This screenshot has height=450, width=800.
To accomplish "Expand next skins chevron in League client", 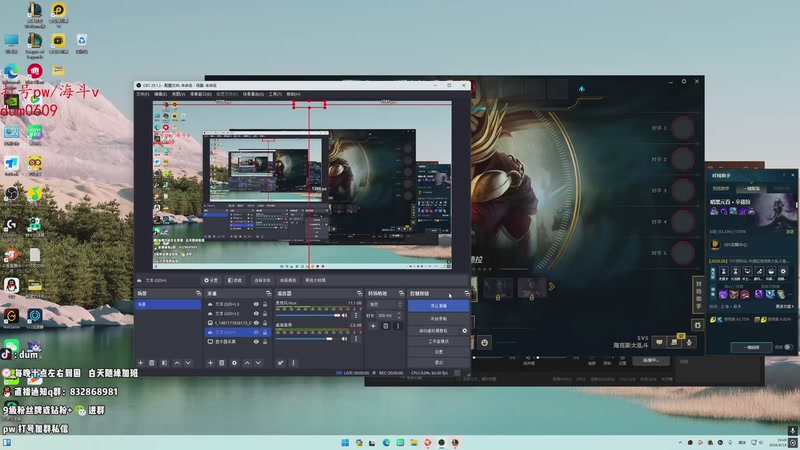I will [552, 287].
